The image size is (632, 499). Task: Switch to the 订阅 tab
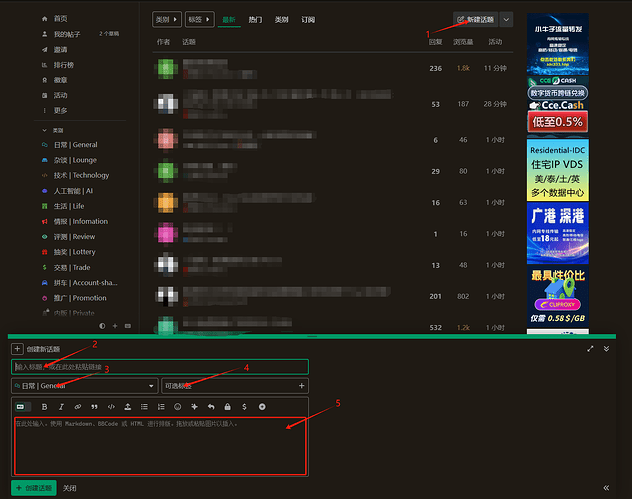pos(308,19)
